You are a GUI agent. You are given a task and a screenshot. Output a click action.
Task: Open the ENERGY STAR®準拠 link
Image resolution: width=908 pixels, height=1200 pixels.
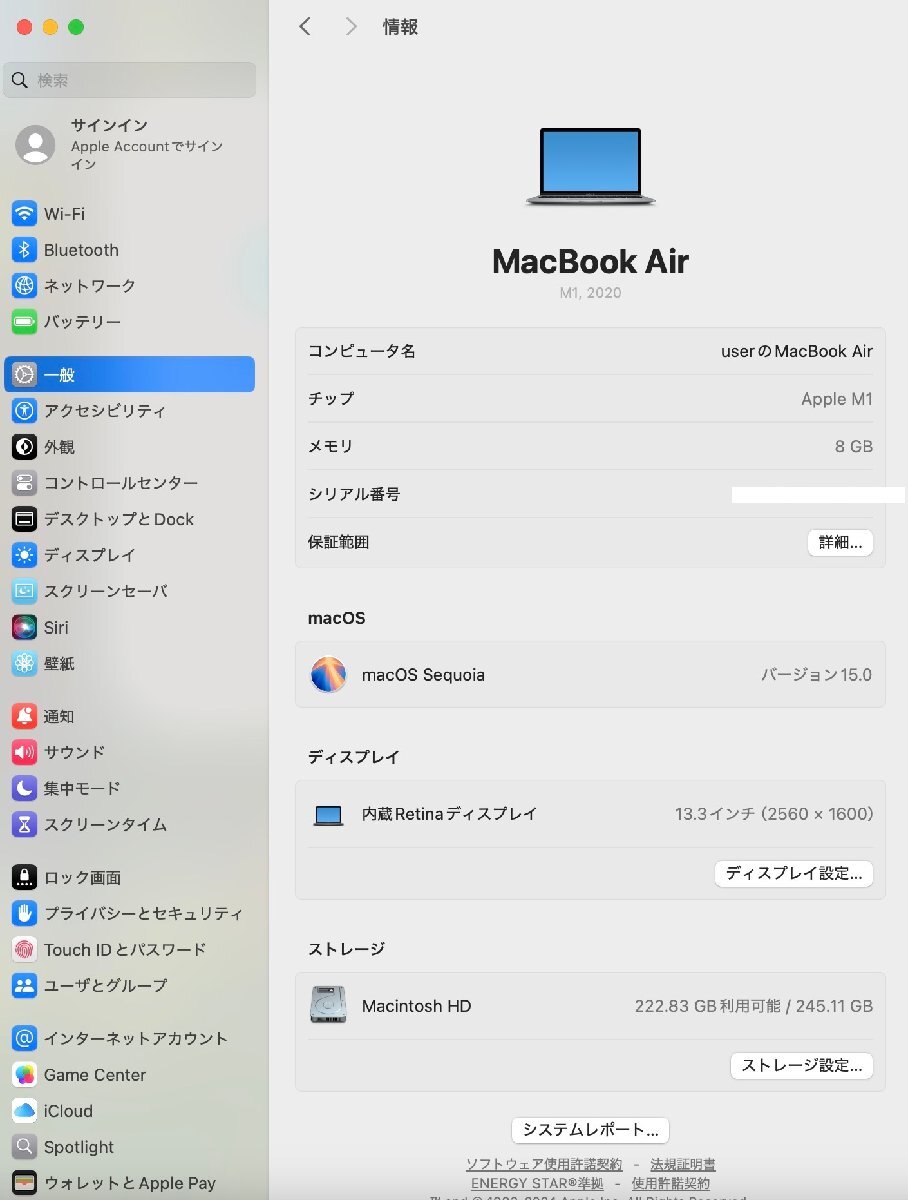(x=537, y=1183)
